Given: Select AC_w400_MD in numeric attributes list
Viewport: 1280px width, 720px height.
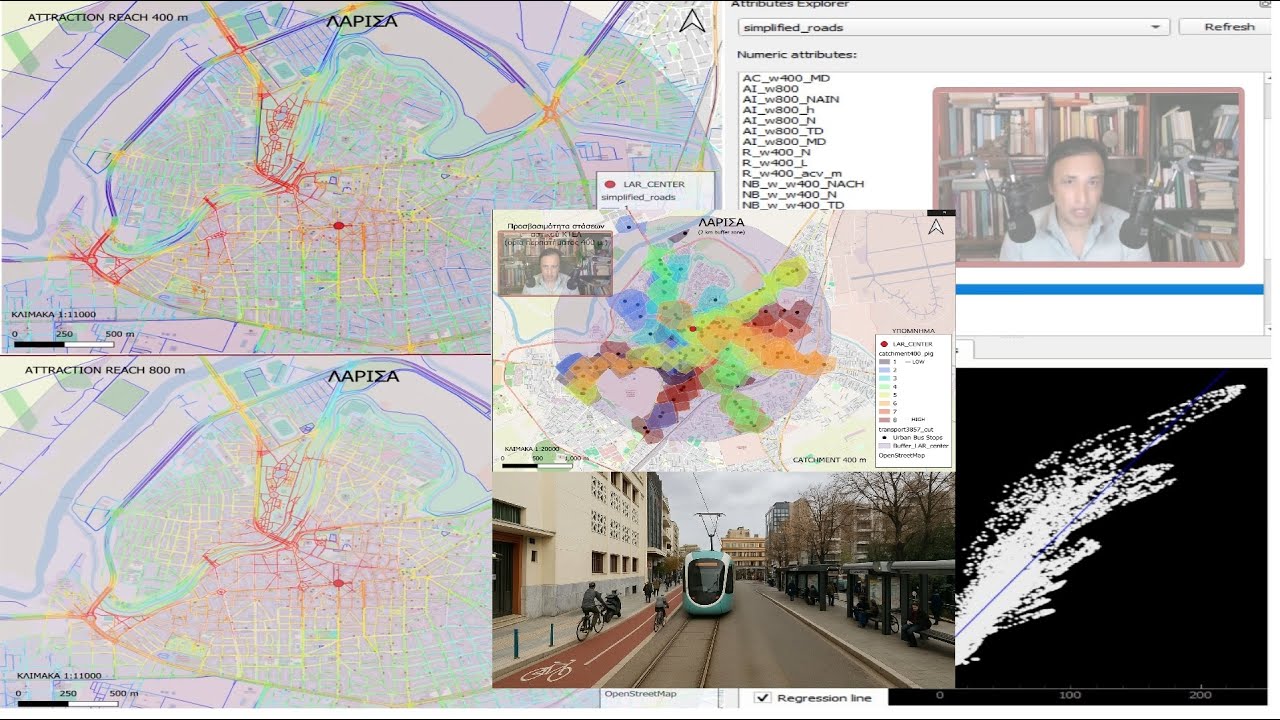Looking at the screenshot, I should click(786, 78).
